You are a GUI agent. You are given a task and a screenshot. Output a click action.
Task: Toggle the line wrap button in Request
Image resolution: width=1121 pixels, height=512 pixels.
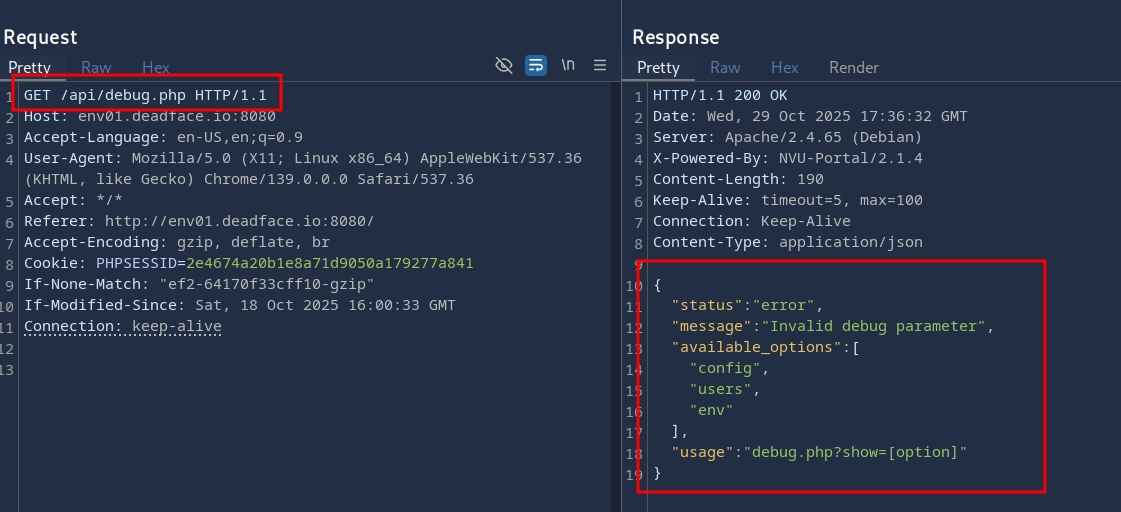click(x=536, y=66)
